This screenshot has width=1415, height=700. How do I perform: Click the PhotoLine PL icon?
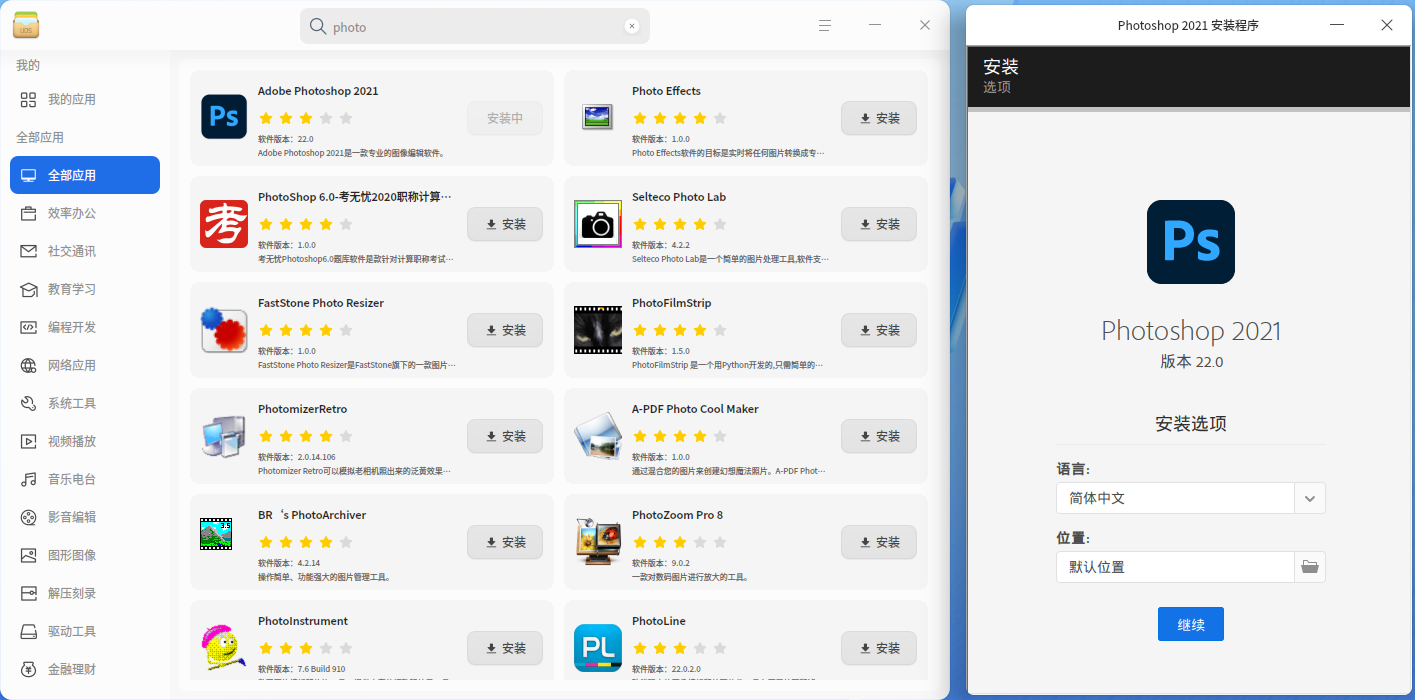pos(598,648)
